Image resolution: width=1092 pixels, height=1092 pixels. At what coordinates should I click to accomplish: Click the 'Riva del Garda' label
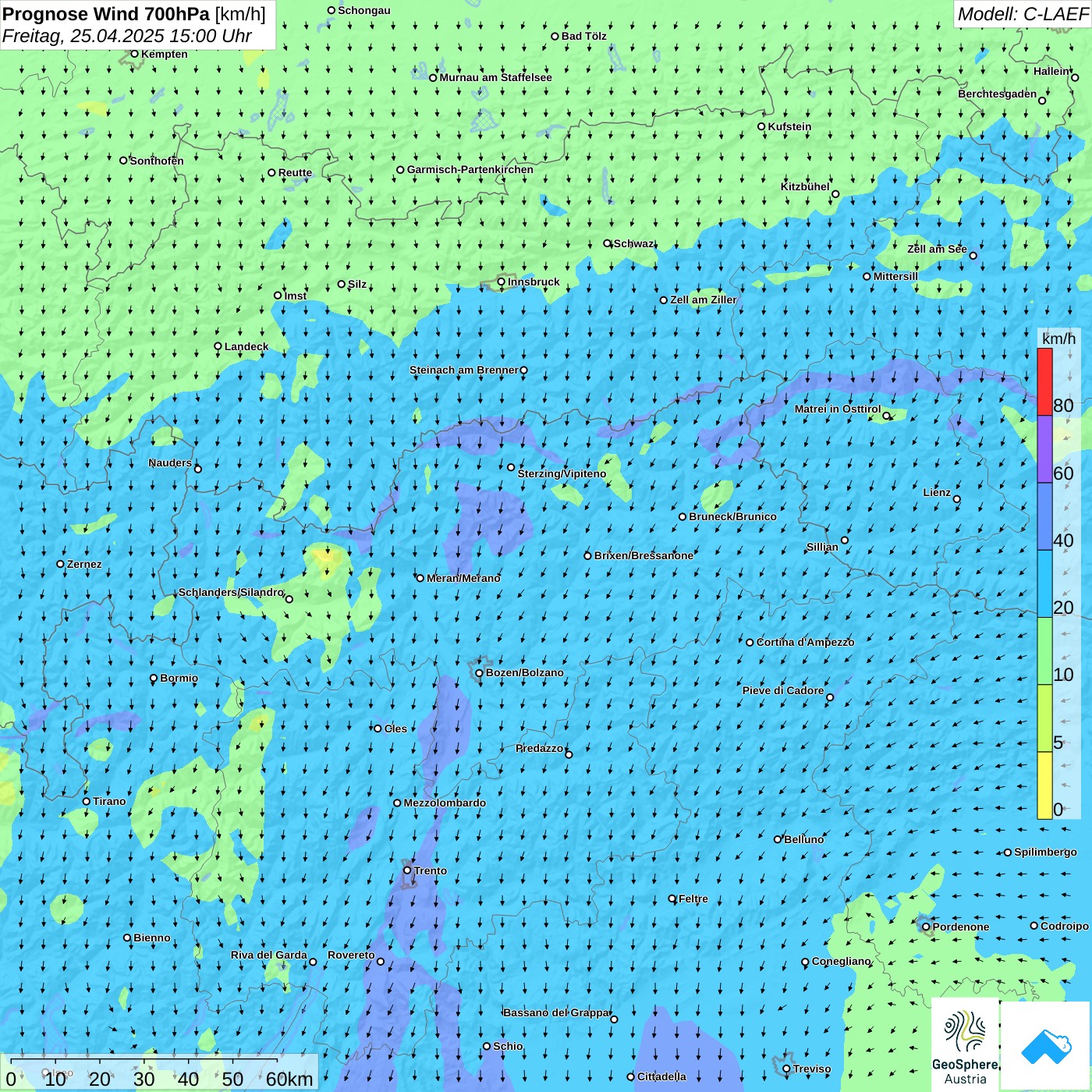click(x=269, y=955)
